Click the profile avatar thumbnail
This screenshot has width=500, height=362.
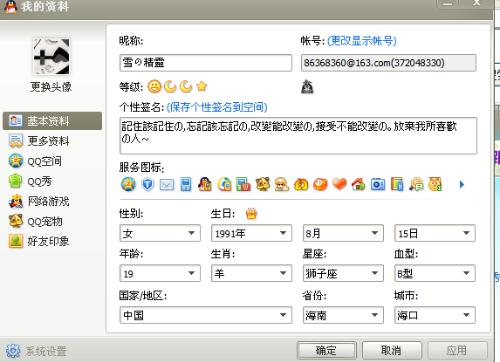click(51, 56)
